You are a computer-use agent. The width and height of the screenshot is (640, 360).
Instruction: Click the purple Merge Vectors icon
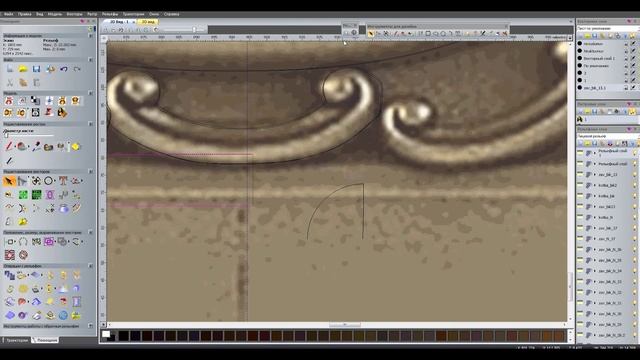(x=49, y=242)
